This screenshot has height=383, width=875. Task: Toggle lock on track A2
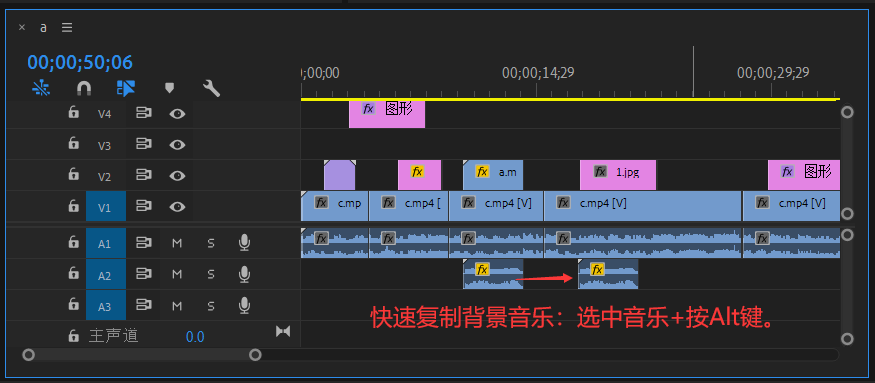point(73,274)
